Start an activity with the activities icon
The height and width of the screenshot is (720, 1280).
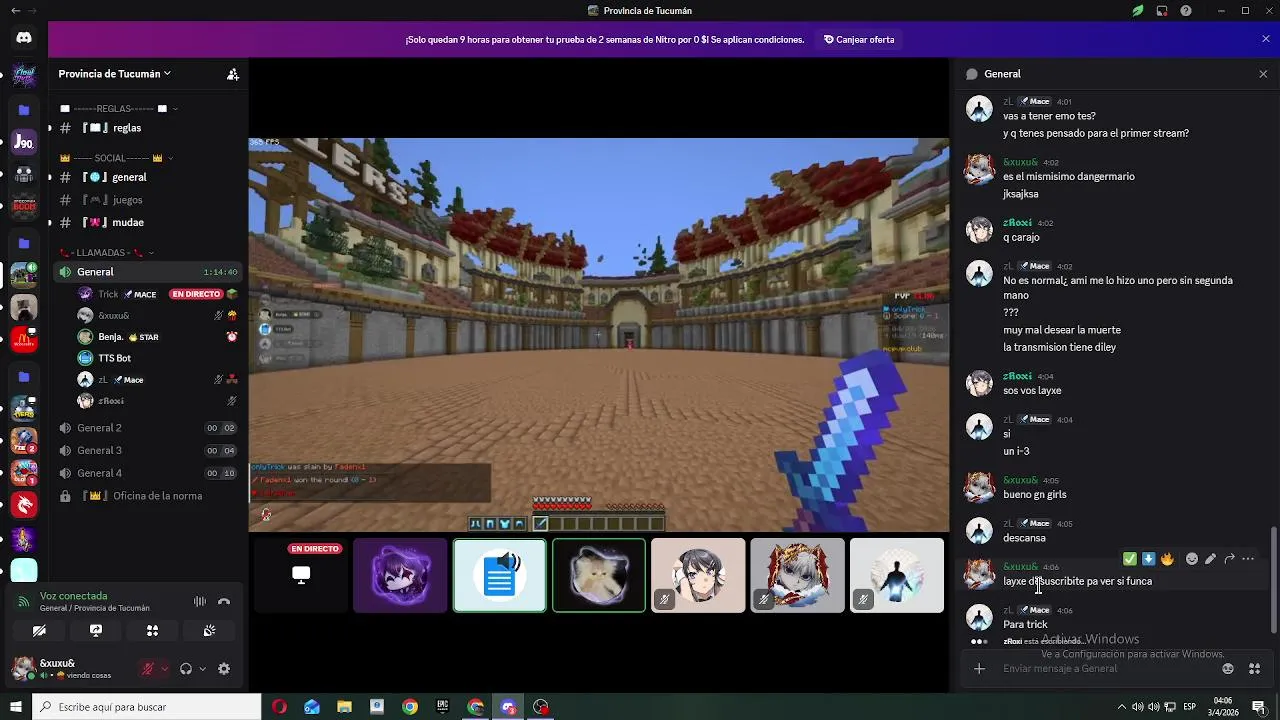152,631
